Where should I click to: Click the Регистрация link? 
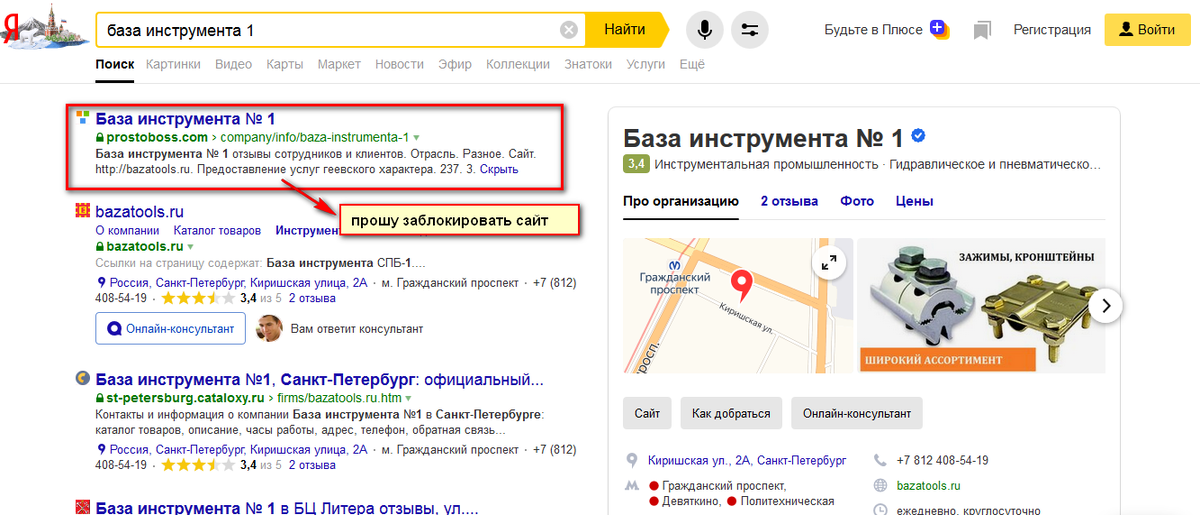point(1052,30)
